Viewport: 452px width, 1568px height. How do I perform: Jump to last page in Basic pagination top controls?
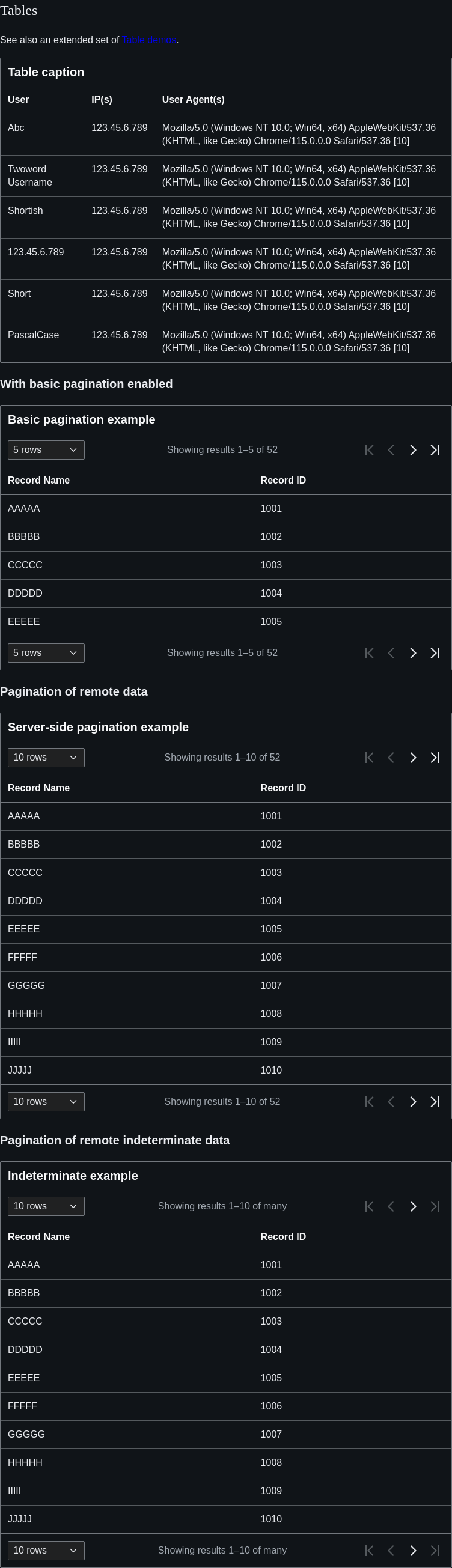[435, 450]
